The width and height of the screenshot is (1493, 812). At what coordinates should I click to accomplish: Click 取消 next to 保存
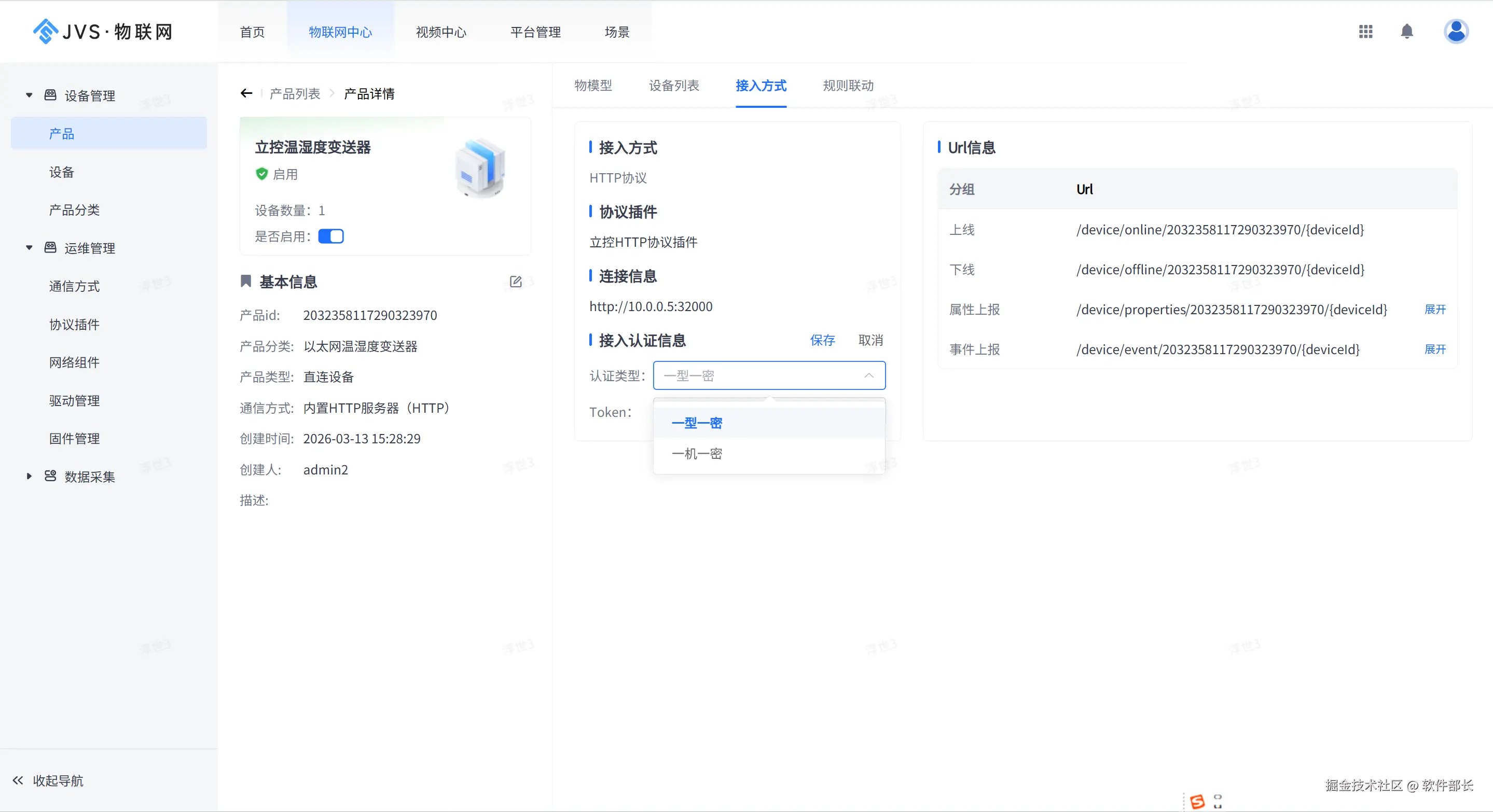pos(870,340)
